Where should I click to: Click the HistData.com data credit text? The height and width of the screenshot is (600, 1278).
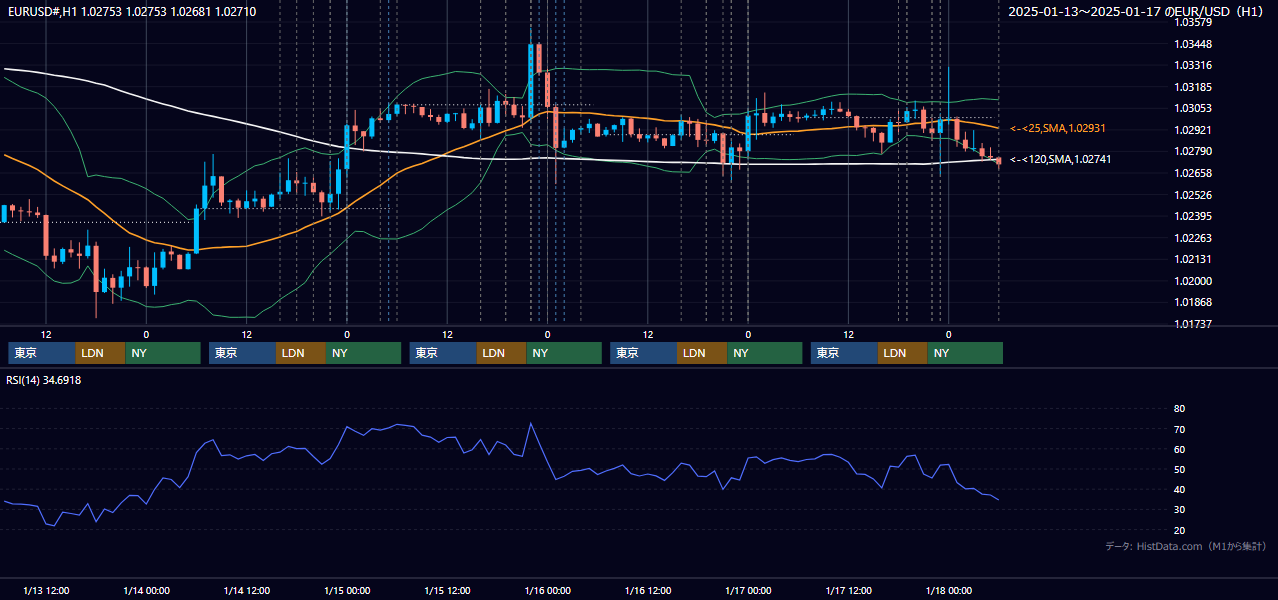click(1185, 547)
